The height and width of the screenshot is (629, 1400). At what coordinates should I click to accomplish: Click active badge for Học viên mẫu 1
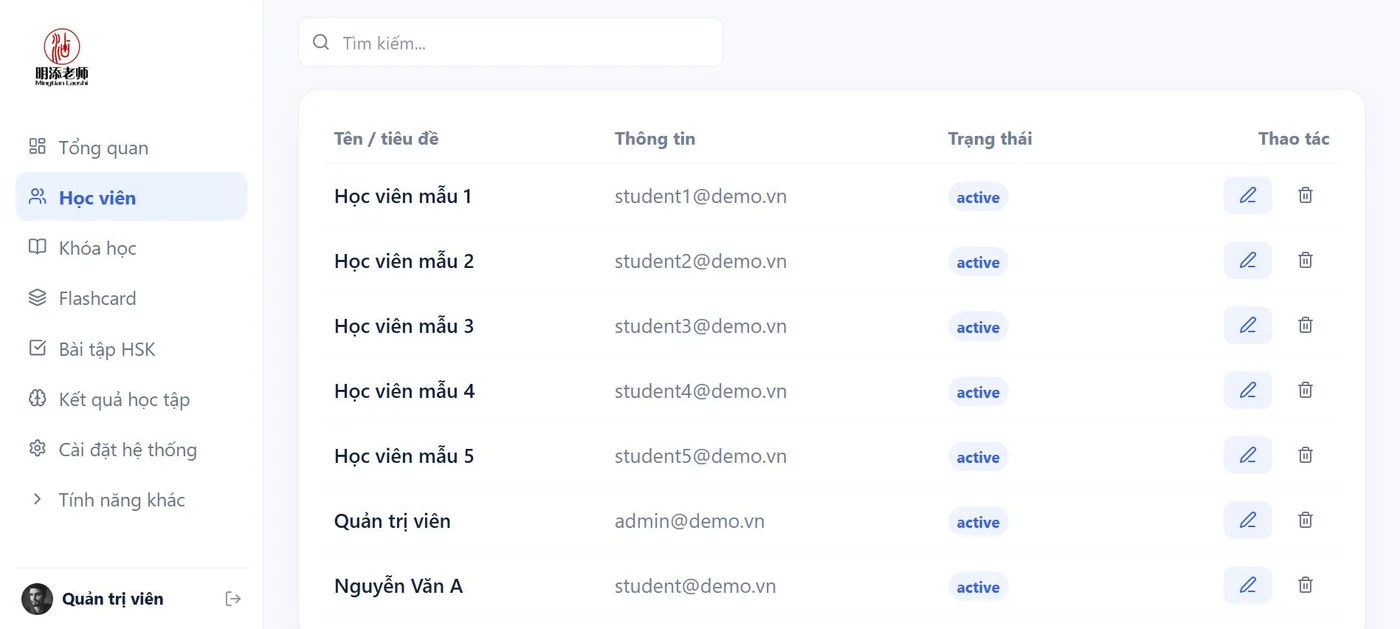point(978,197)
